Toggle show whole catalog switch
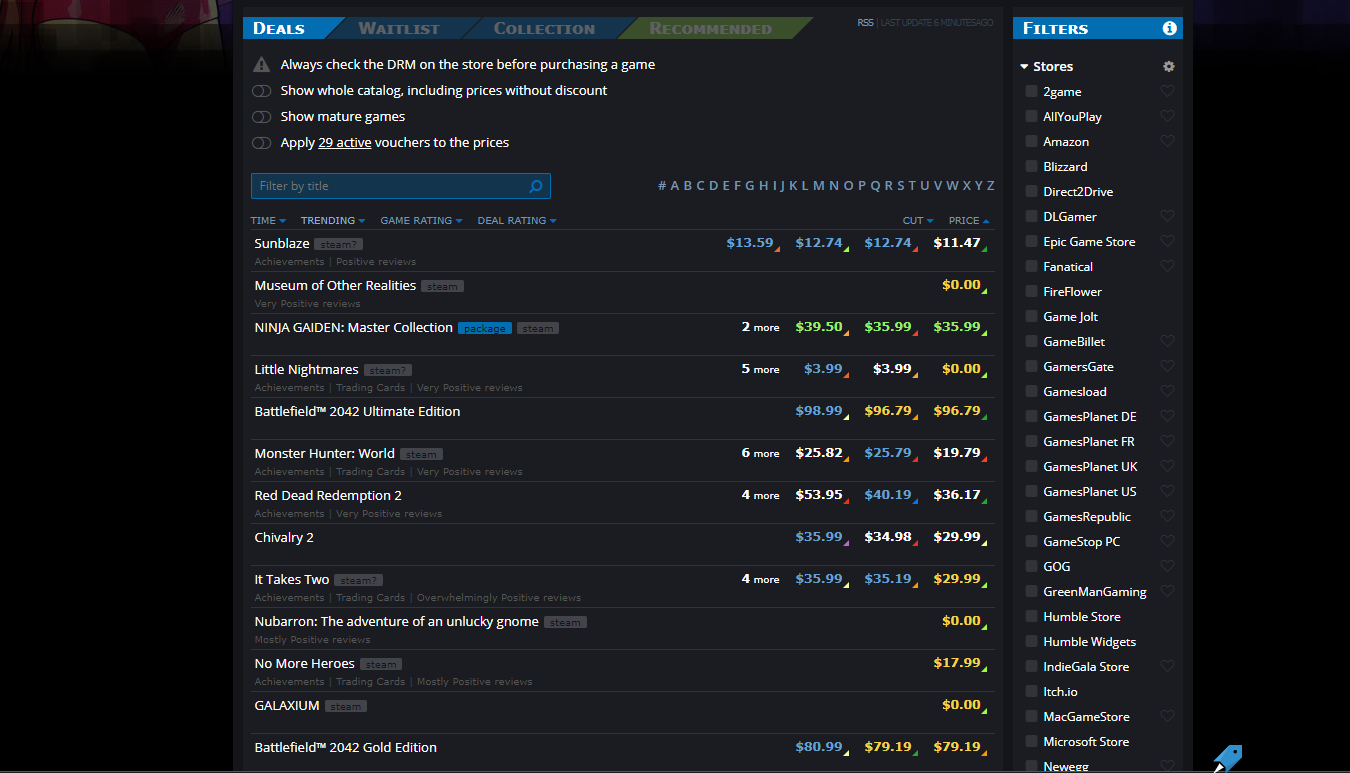The width and height of the screenshot is (1350, 773). pyautogui.click(x=261, y=90)
